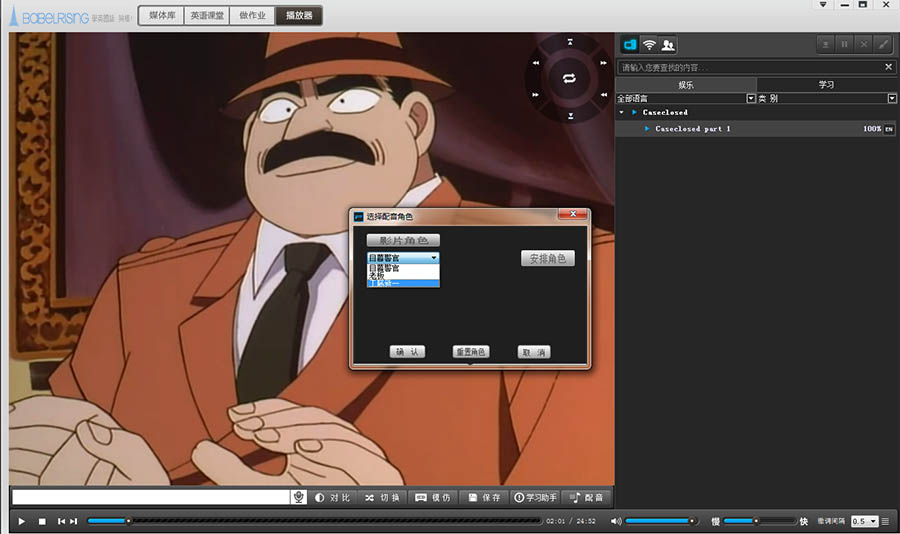The image size is (900, 534).
Task: Click the users group icon
Action: [x=668, y=45]
